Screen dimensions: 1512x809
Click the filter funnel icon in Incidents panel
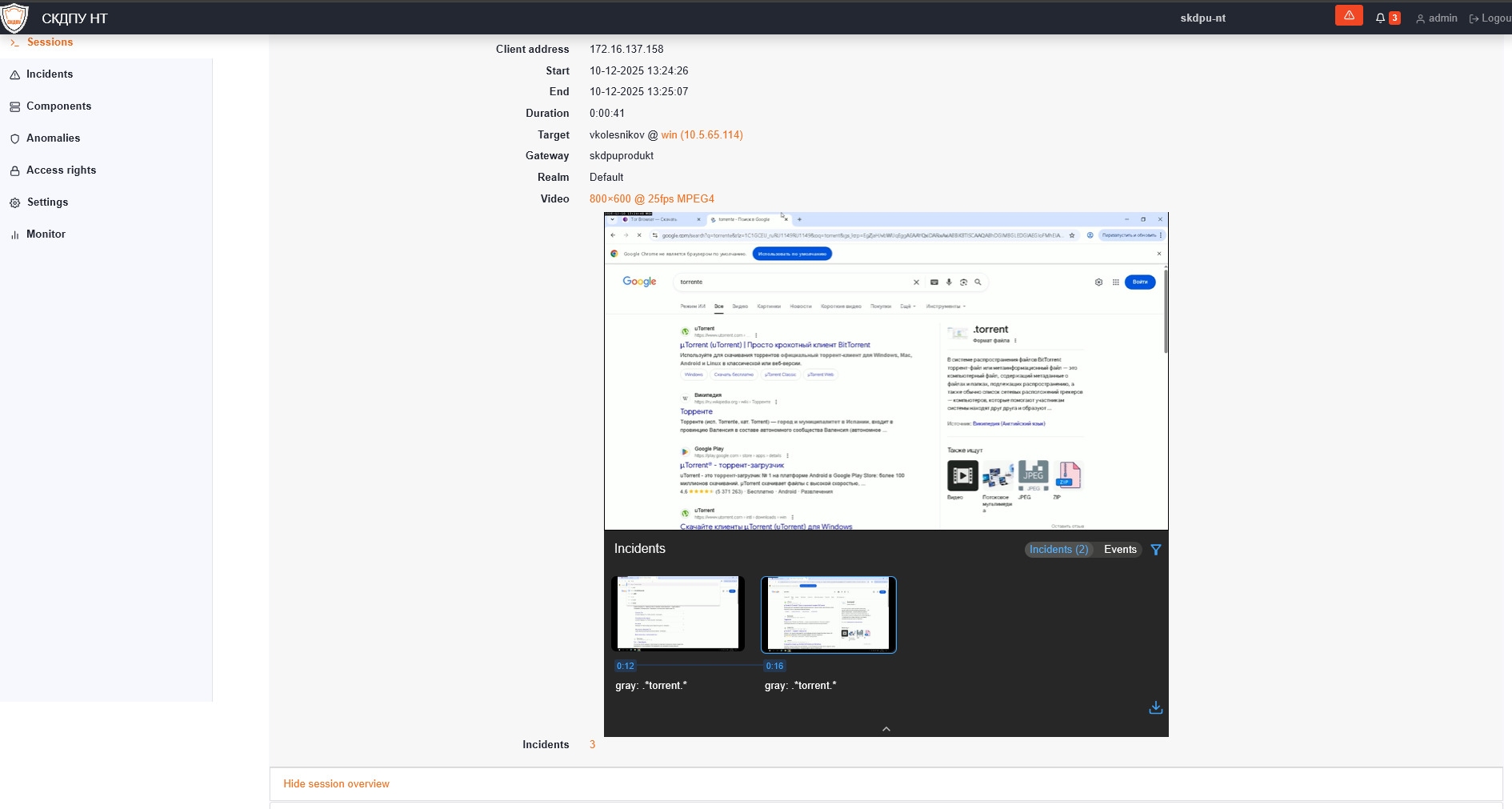click(x=1155, y=550)
